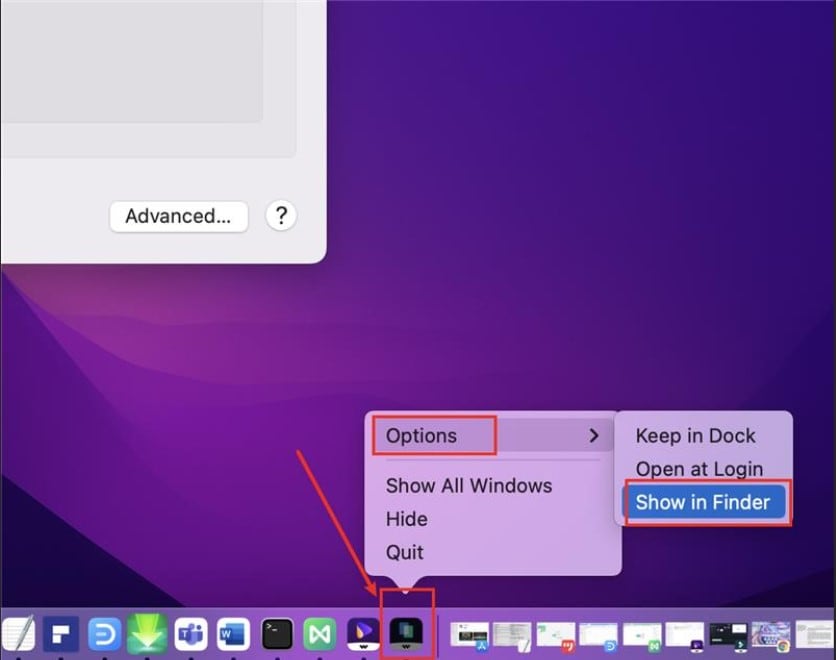Image resolution: width=836 pixels, height=660 pixels.
Task: Restore minimized window with red badge
Action: click(x=556, y=636)
